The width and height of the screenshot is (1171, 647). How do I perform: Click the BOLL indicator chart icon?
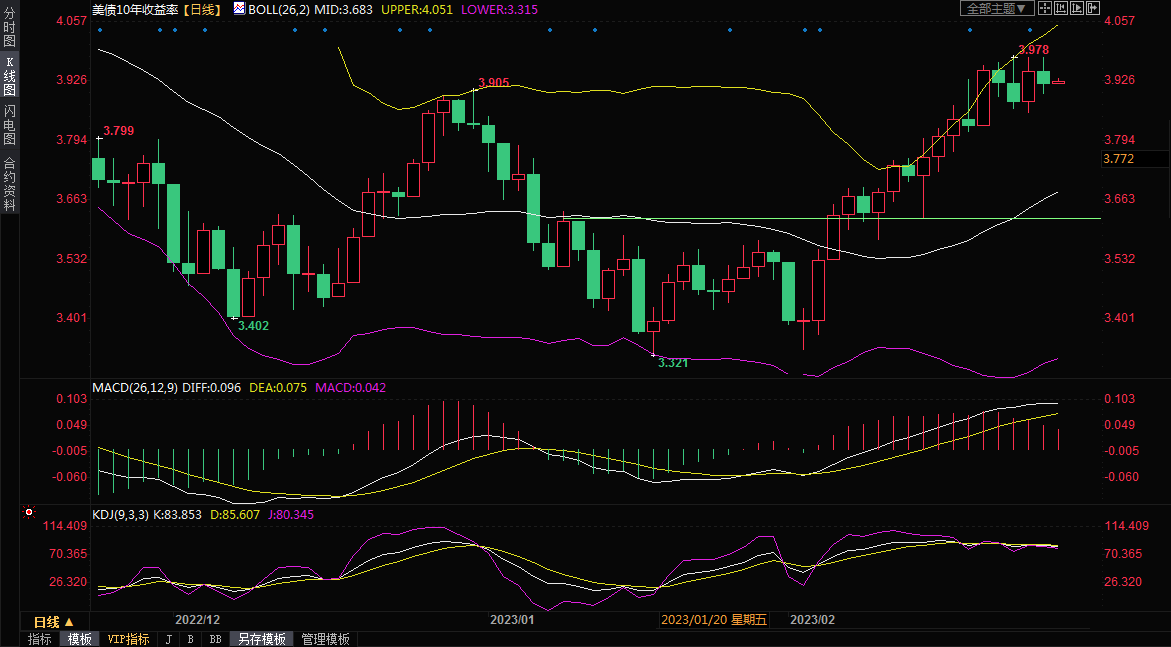[239, 8]
